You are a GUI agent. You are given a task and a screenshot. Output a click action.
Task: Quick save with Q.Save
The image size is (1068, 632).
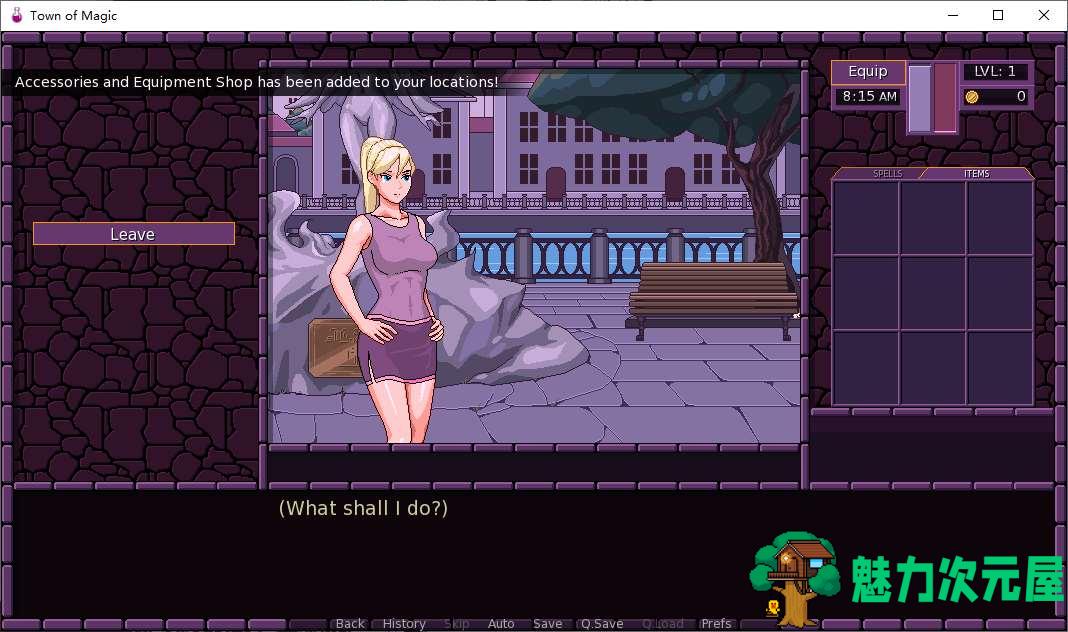point(602,623)
